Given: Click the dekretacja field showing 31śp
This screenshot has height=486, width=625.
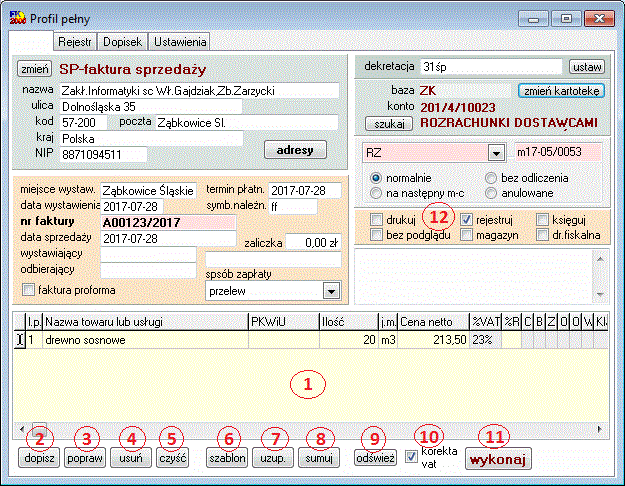Looking at the screenshot, I should pyautogui.click(x=491, y=67).
